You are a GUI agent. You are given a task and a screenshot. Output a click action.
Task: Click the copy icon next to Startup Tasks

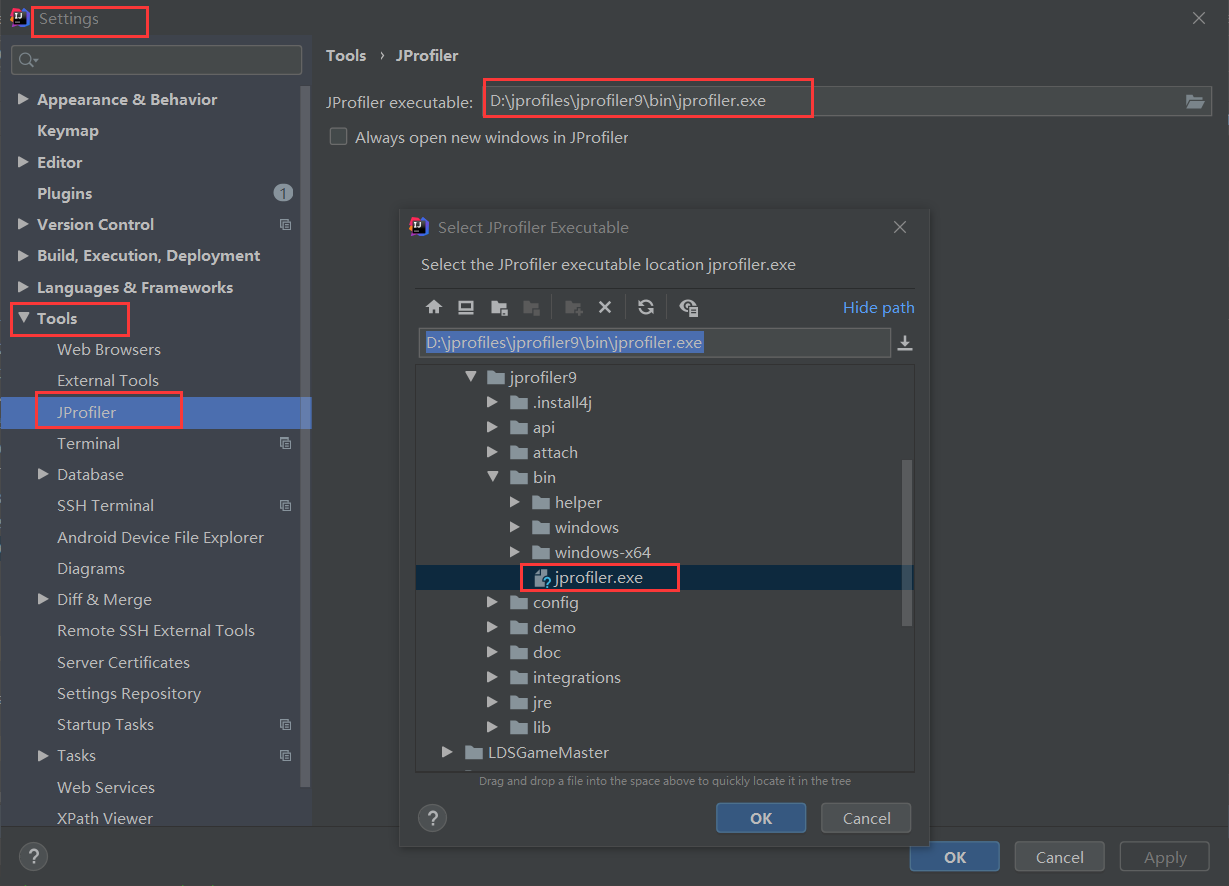(286, 725)
